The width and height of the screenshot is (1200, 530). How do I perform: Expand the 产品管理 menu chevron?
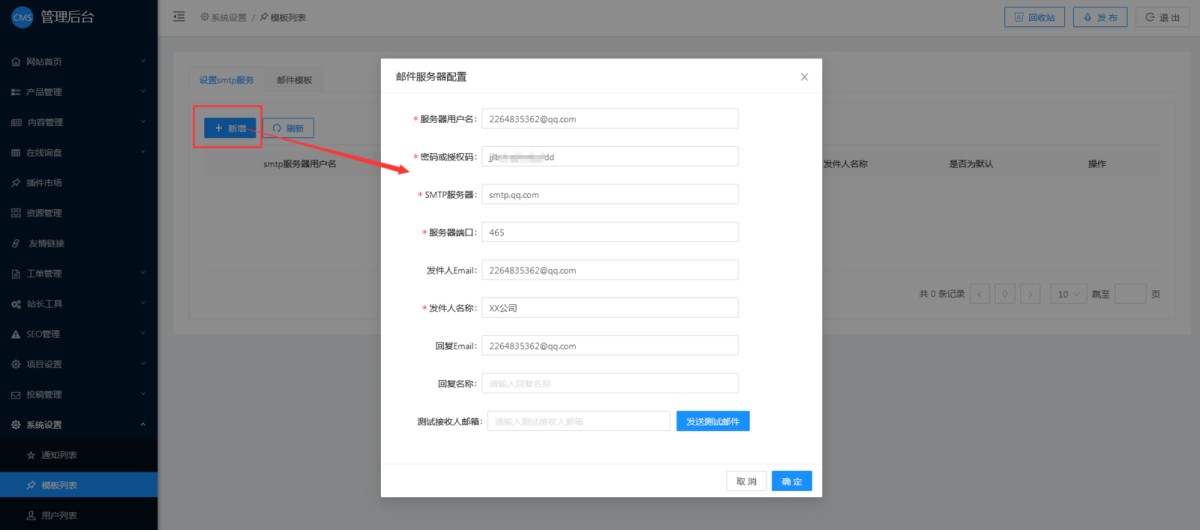[143, 92]
